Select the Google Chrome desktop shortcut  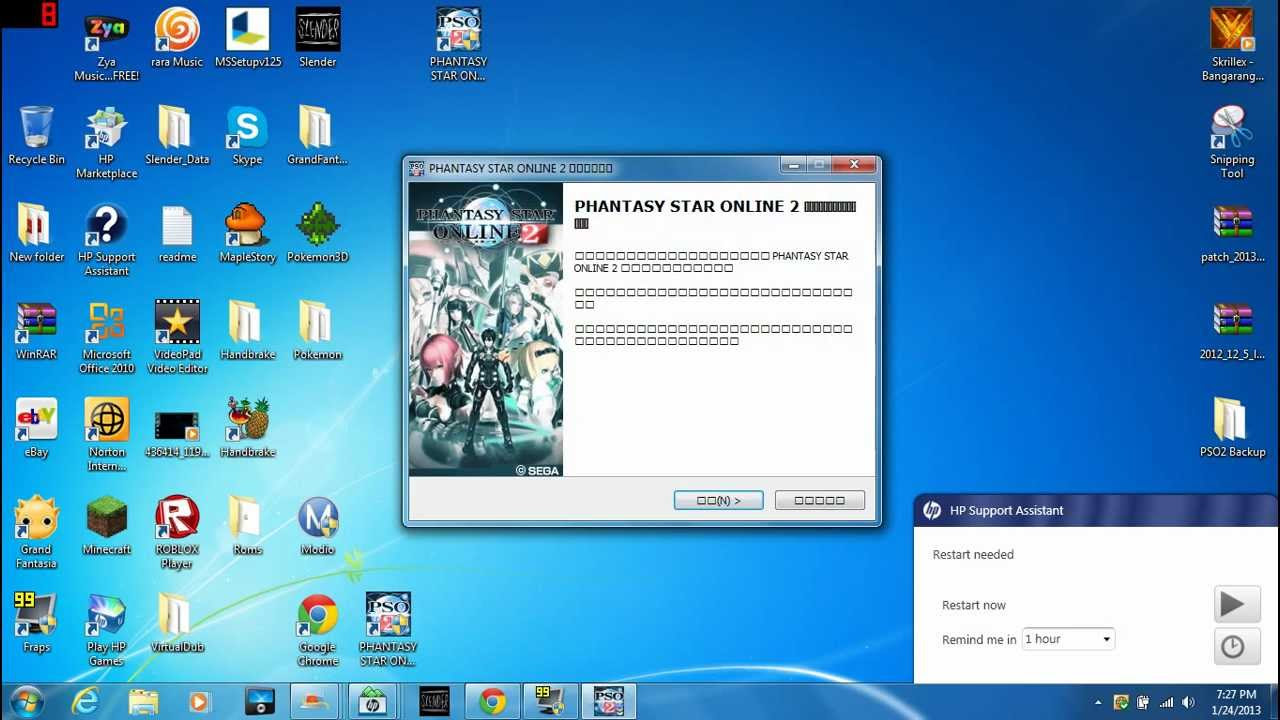point(318,630)
